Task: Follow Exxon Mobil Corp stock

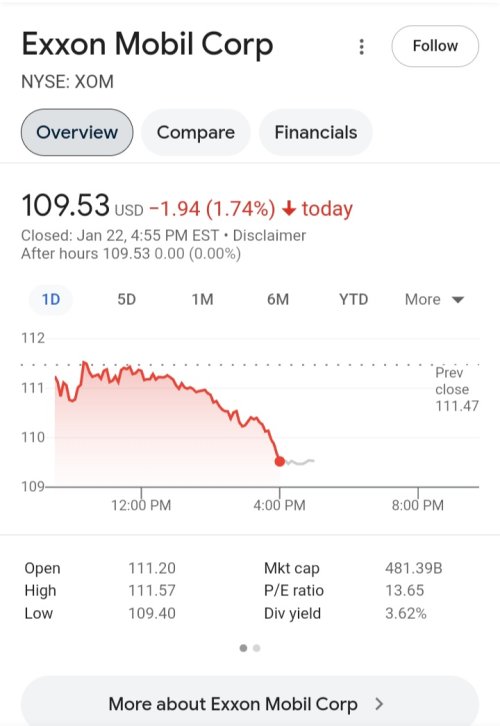Action: click(x=435, y=46)
